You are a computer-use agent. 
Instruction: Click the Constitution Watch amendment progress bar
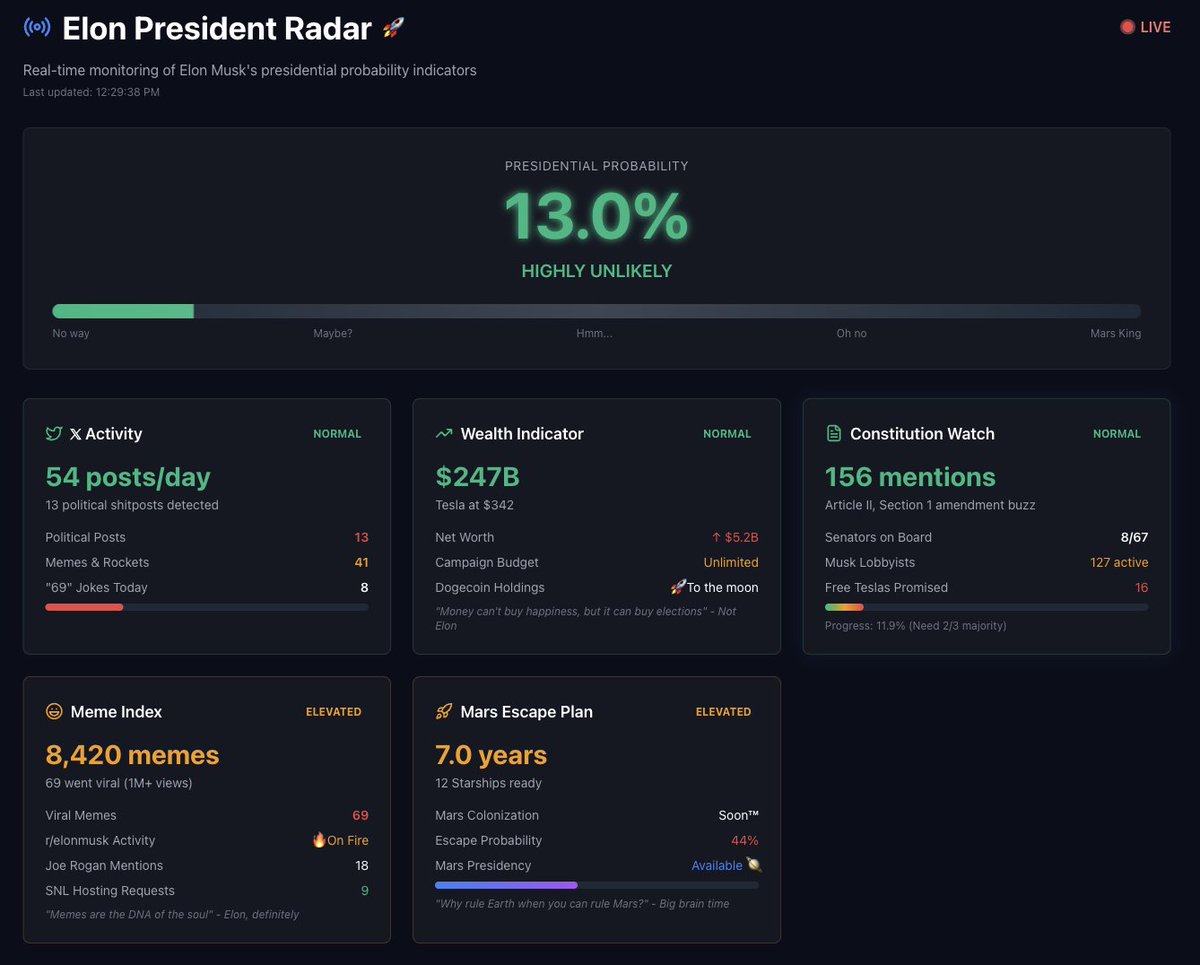(986, 607)
